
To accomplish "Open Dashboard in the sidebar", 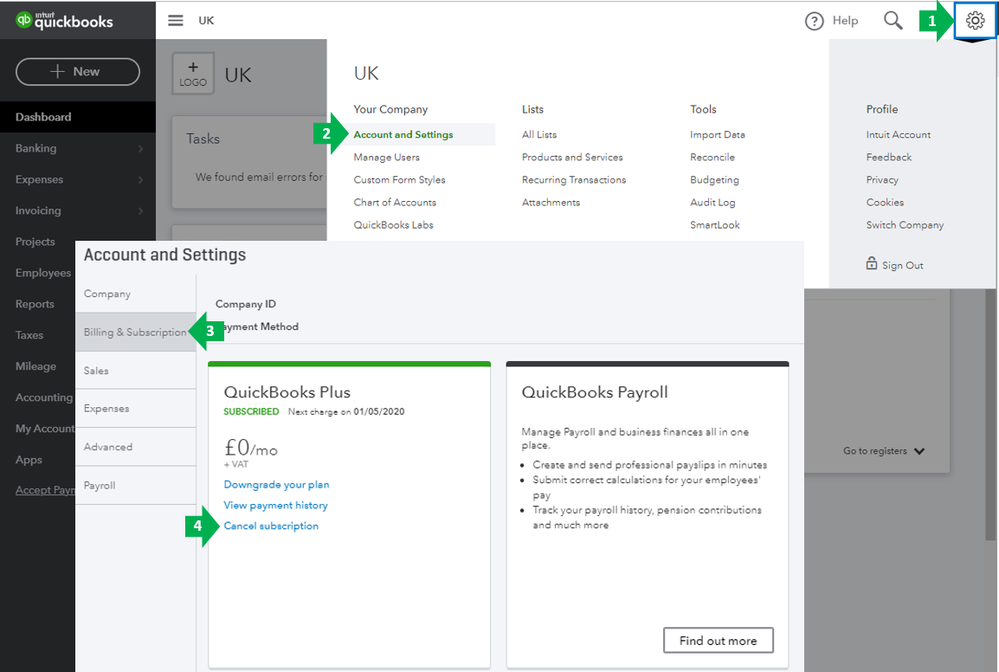I will (78, 117).
